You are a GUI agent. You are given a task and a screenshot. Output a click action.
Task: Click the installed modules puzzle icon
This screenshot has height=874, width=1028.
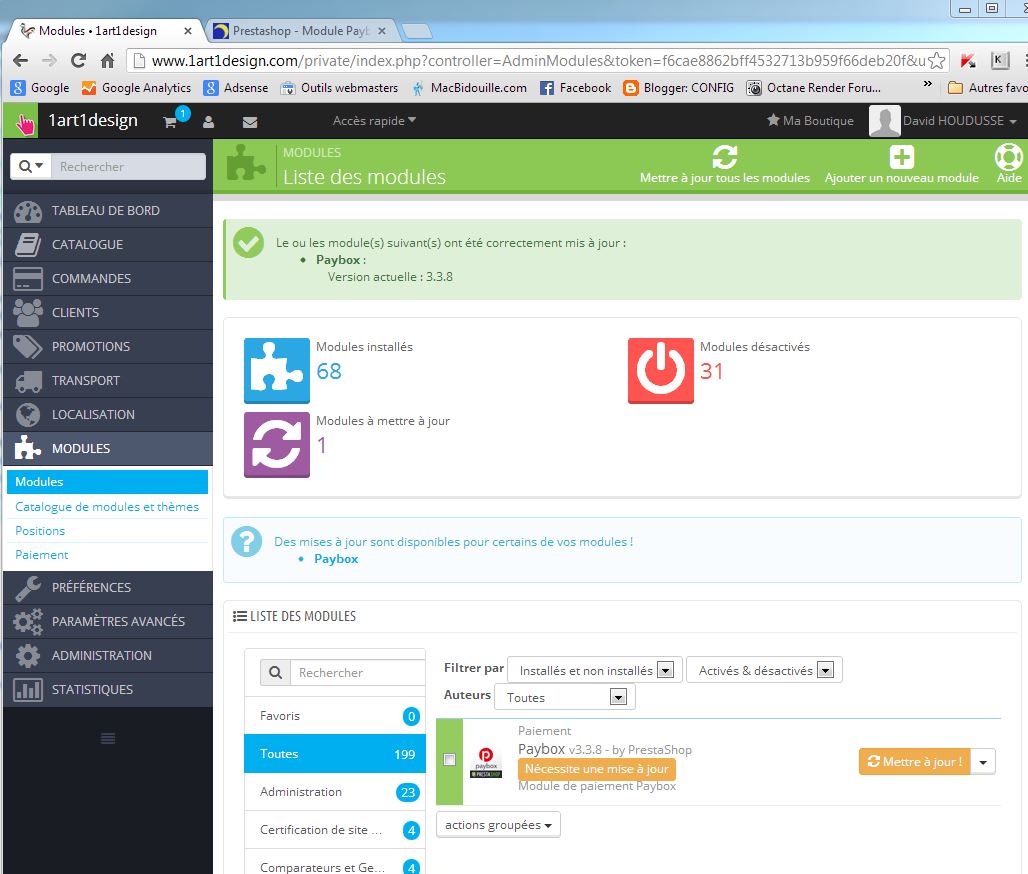click(277, 370)
